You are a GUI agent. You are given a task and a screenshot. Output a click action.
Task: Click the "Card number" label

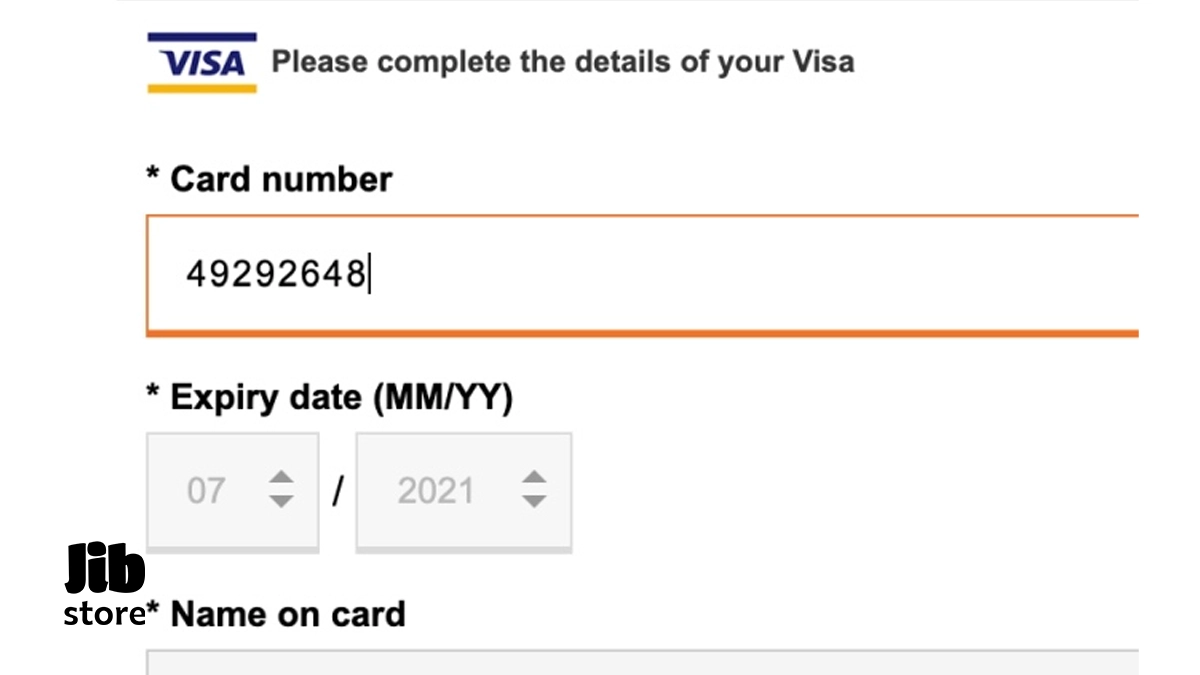click(281, 180)
